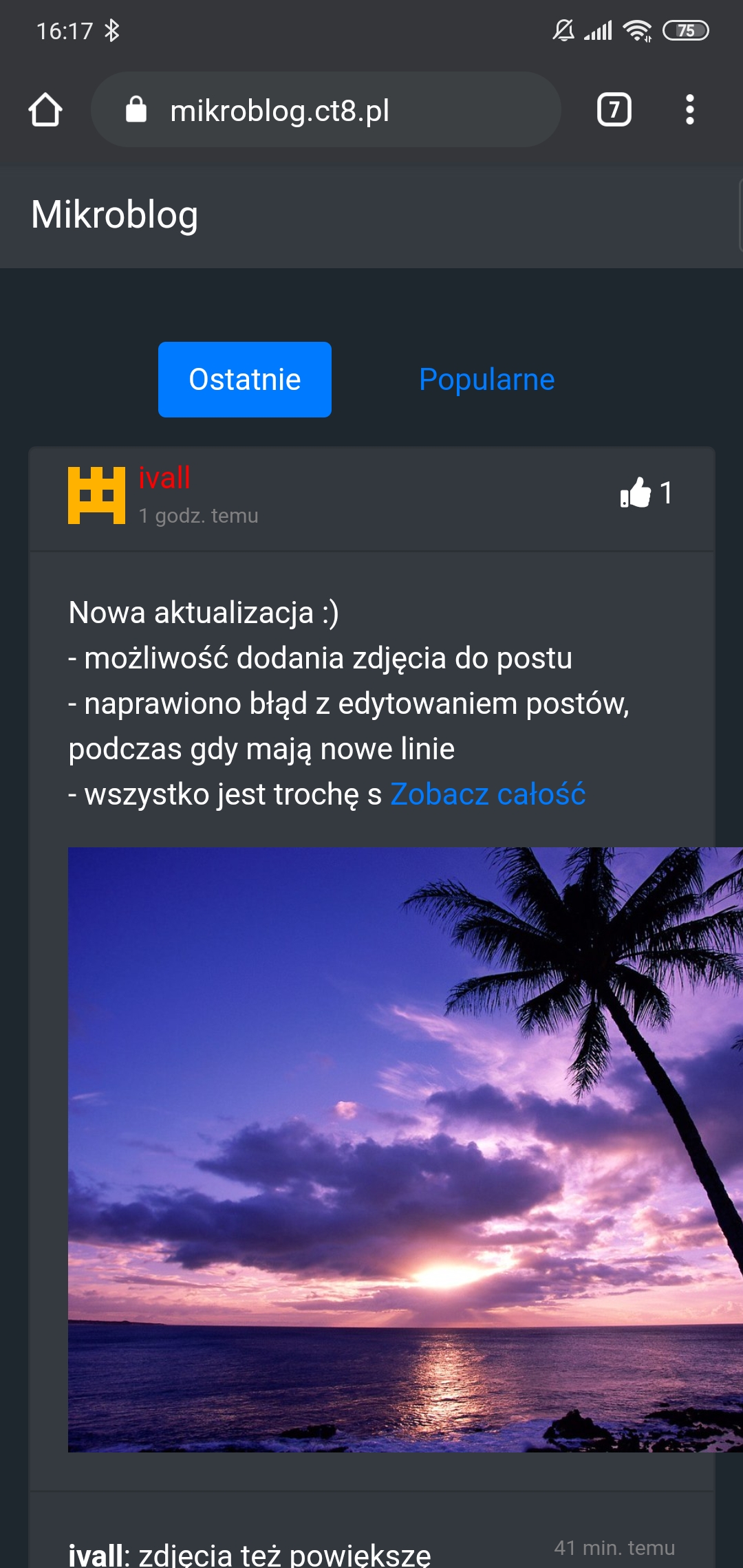Tap the browser home icon
The image size is (743, 1568).
[45, 110]
